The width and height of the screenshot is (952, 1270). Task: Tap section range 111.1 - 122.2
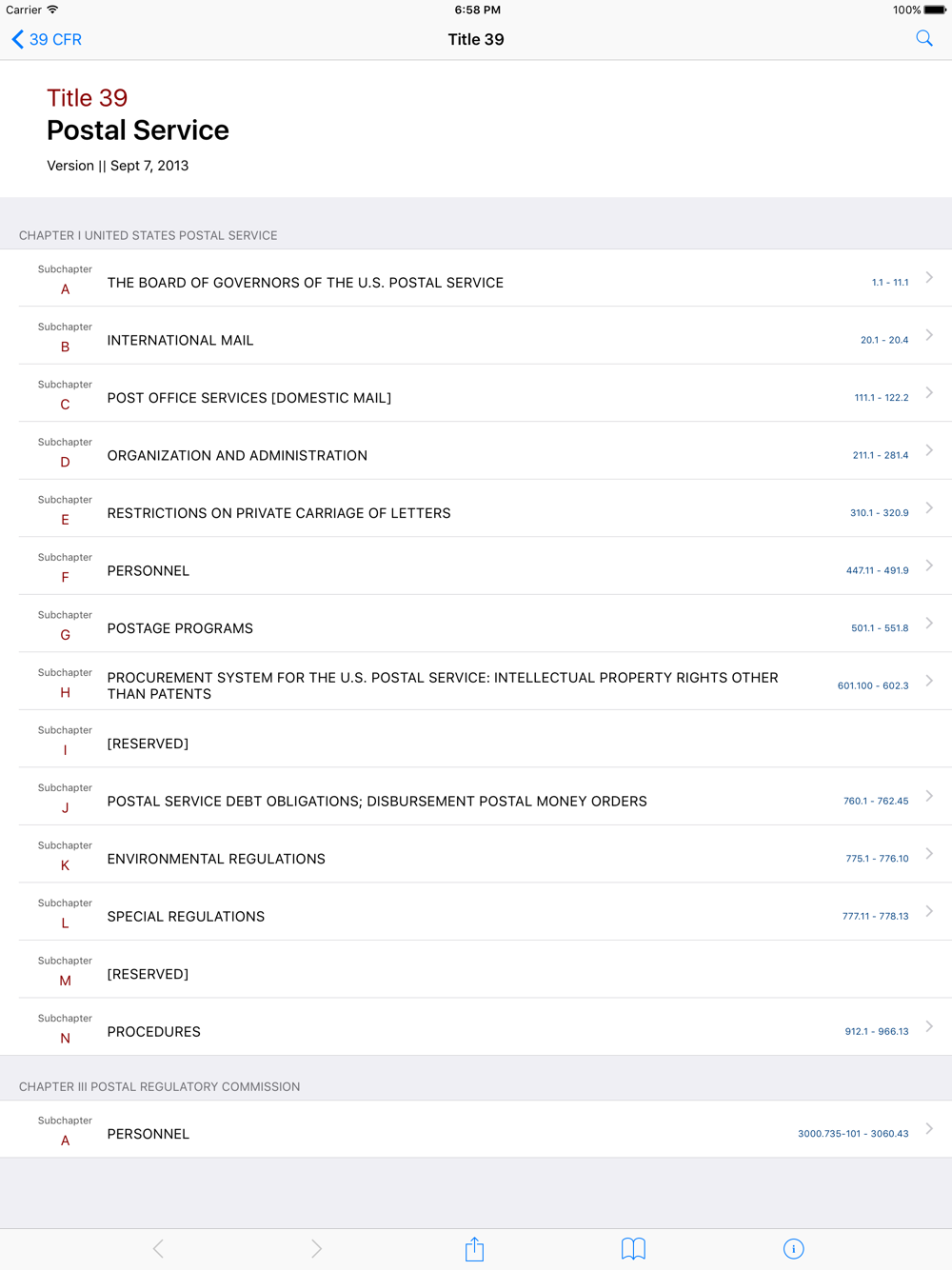(882, 397)
